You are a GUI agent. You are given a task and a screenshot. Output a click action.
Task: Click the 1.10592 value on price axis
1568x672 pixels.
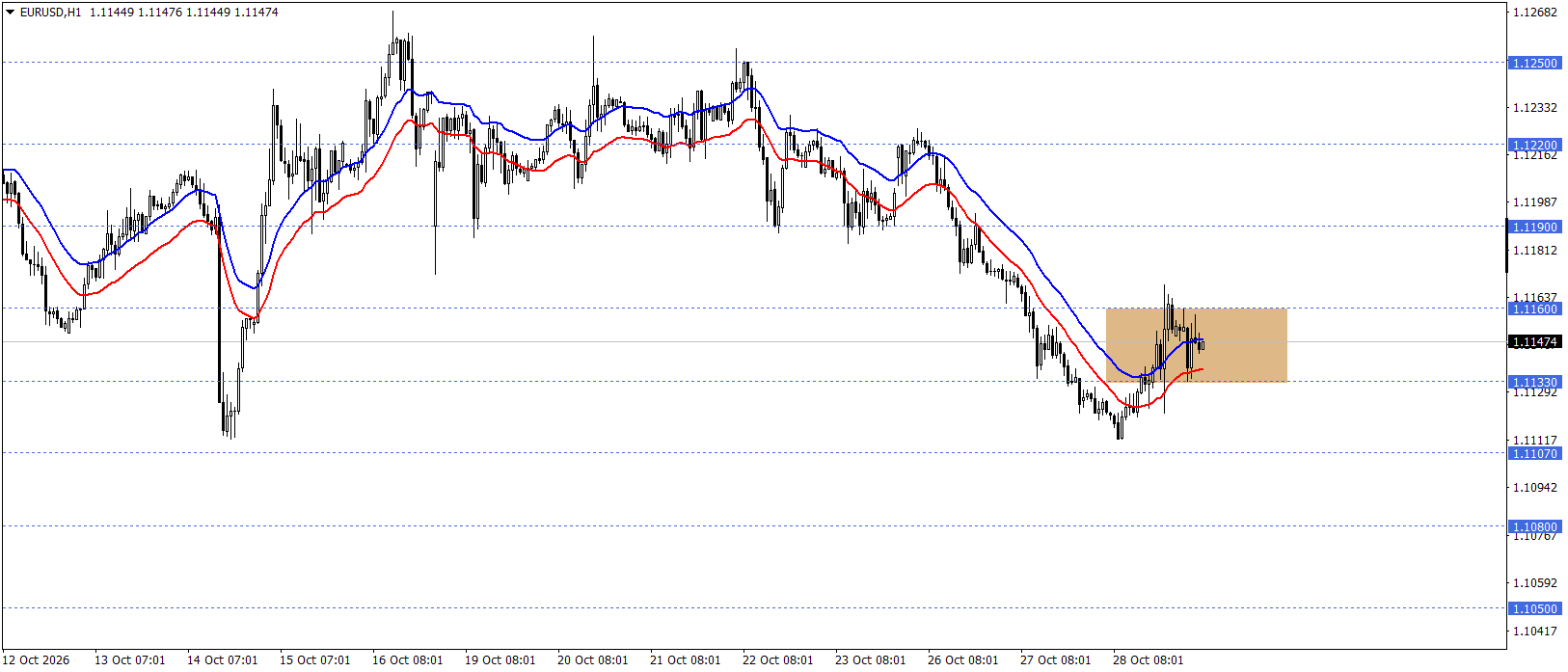(1534, 583)
